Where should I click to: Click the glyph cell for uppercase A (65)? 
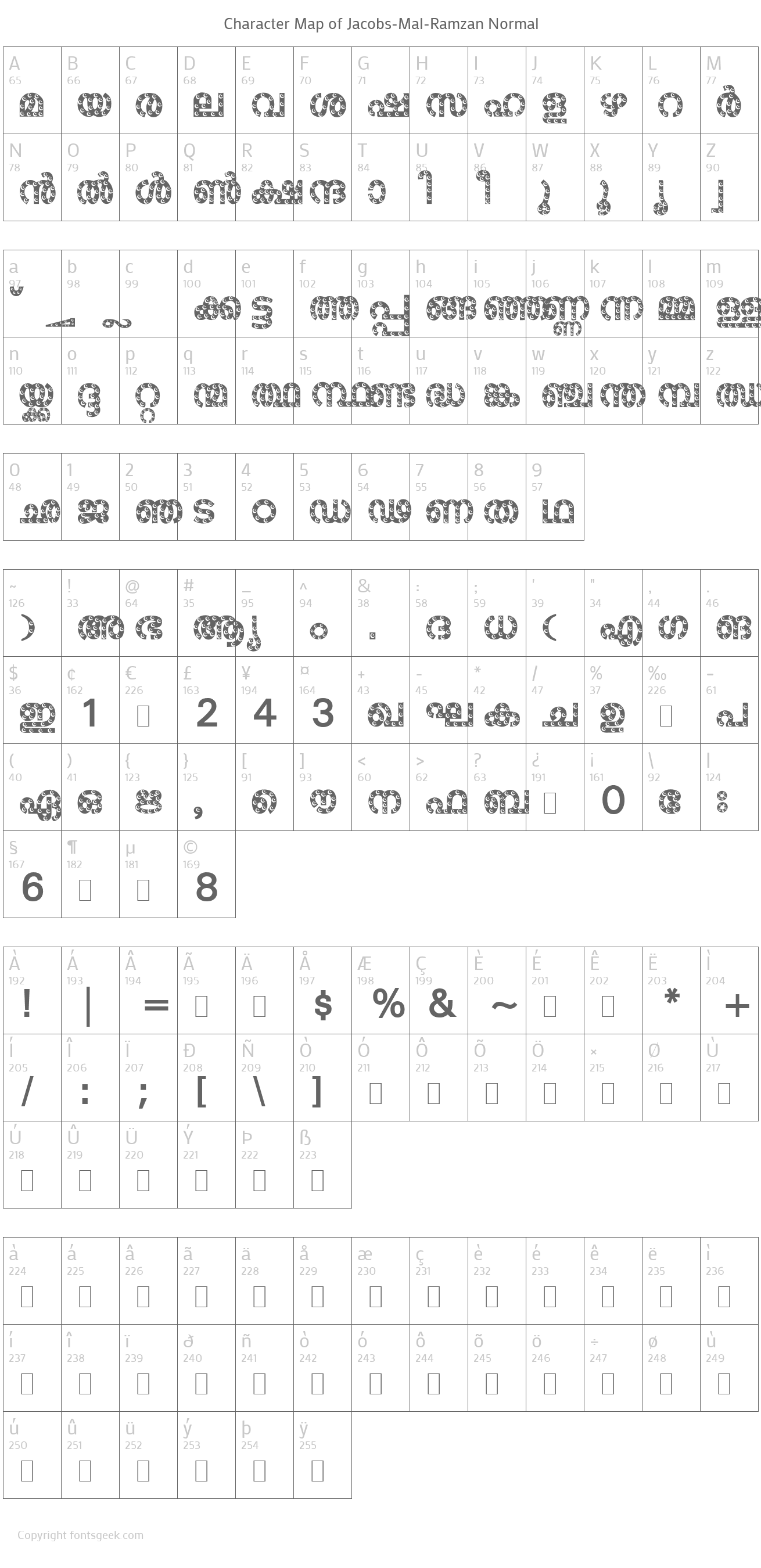[x=33, y=91]
